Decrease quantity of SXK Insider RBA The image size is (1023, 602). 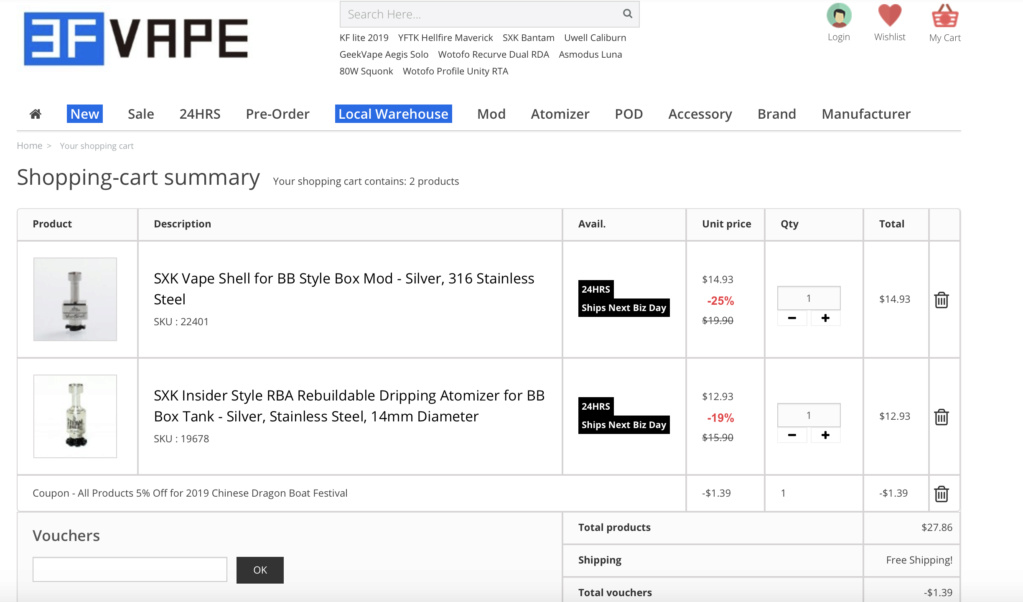coord(792,435)
